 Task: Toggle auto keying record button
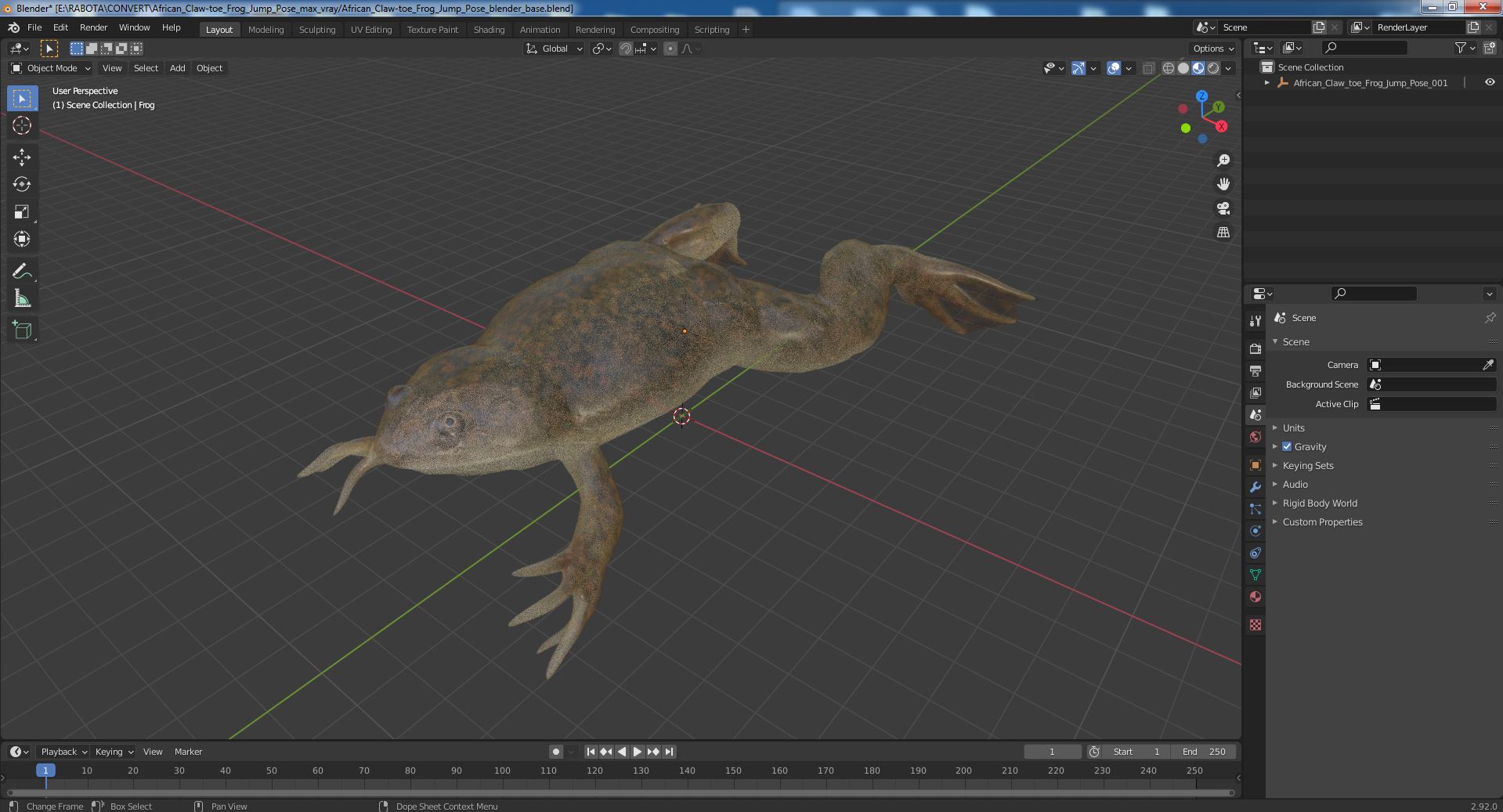pos(556,752)
